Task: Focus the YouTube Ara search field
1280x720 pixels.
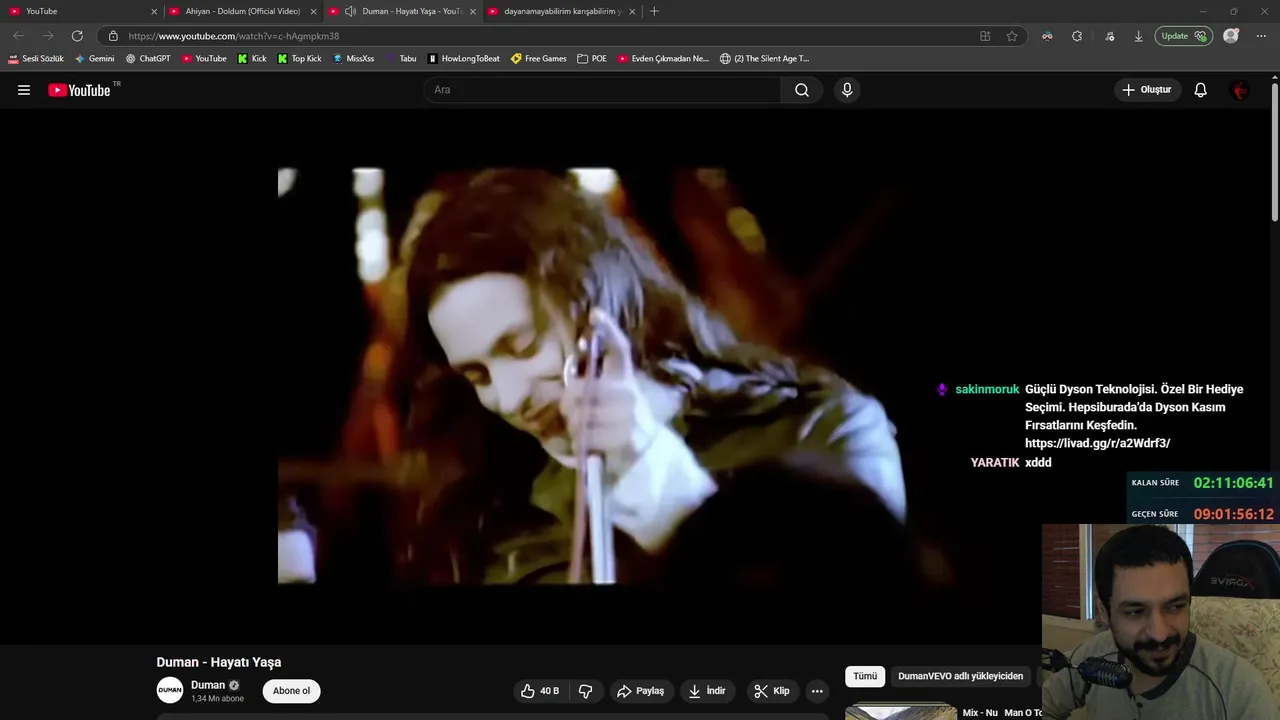Action: coord(603,90)
